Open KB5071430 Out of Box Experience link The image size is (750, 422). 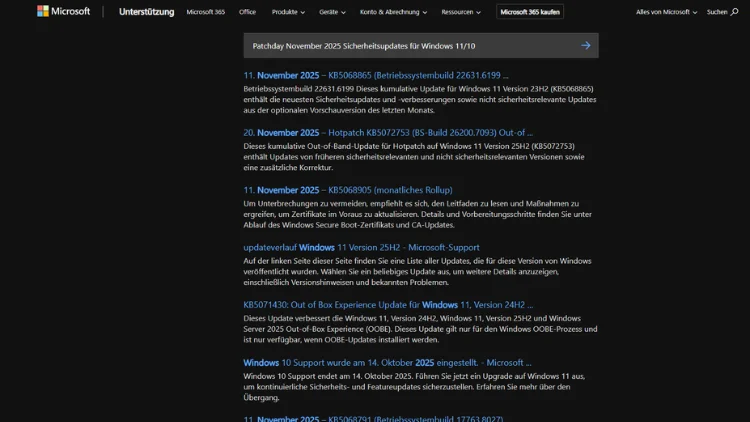(388, 305)
